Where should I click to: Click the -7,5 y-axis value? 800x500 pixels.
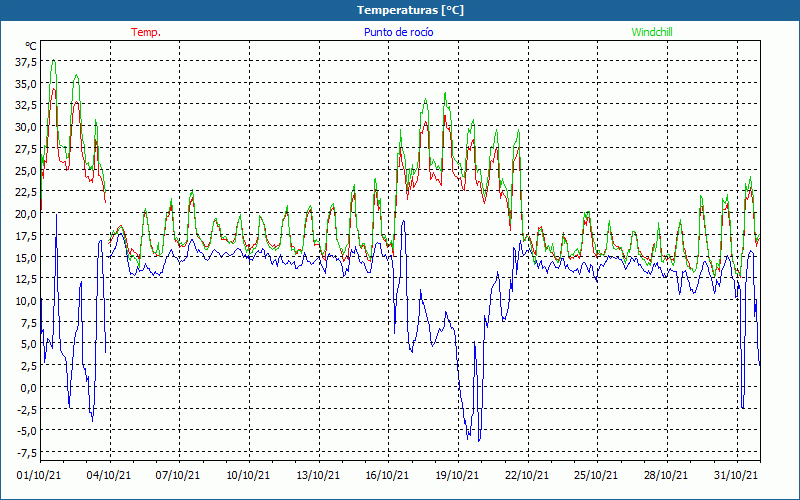(27, 452)
